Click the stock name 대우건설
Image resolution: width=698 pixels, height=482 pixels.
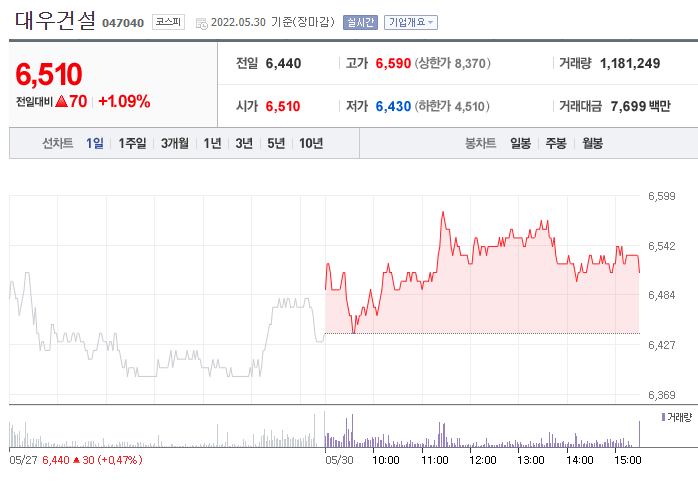(x=55, y=20)
